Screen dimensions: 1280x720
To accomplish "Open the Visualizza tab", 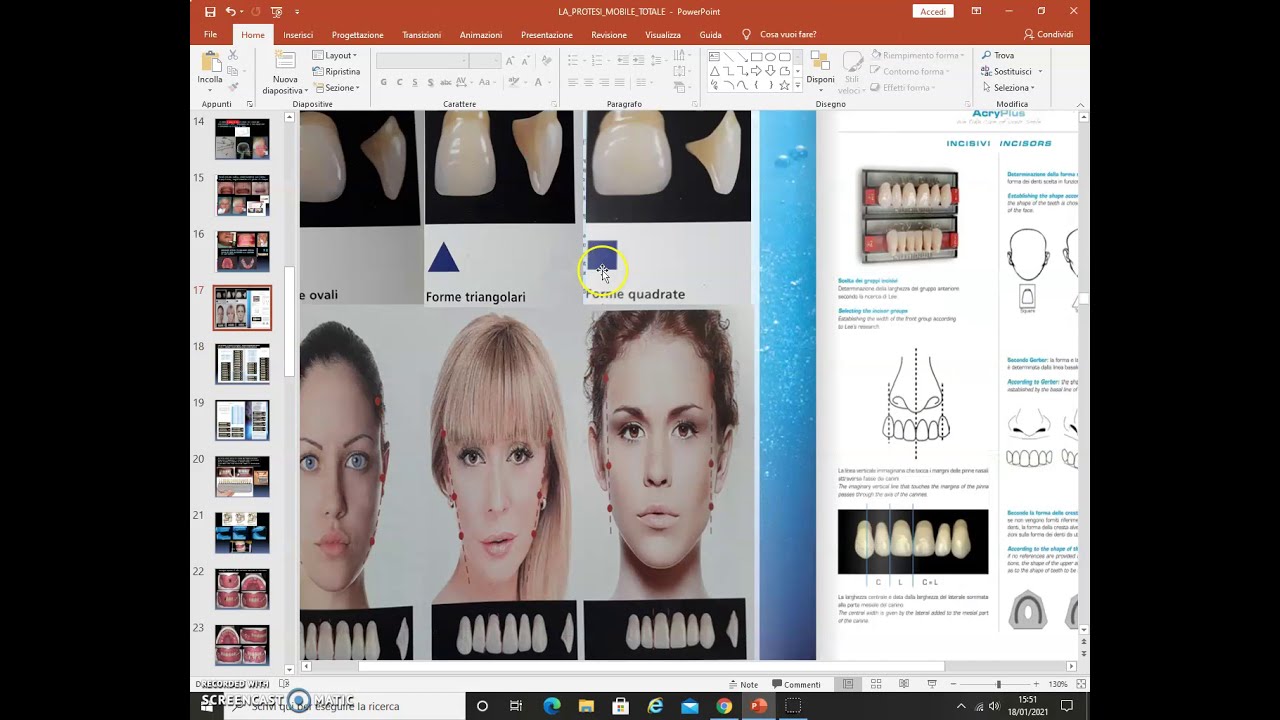I will pyautogui.click(x=663, y=34).
